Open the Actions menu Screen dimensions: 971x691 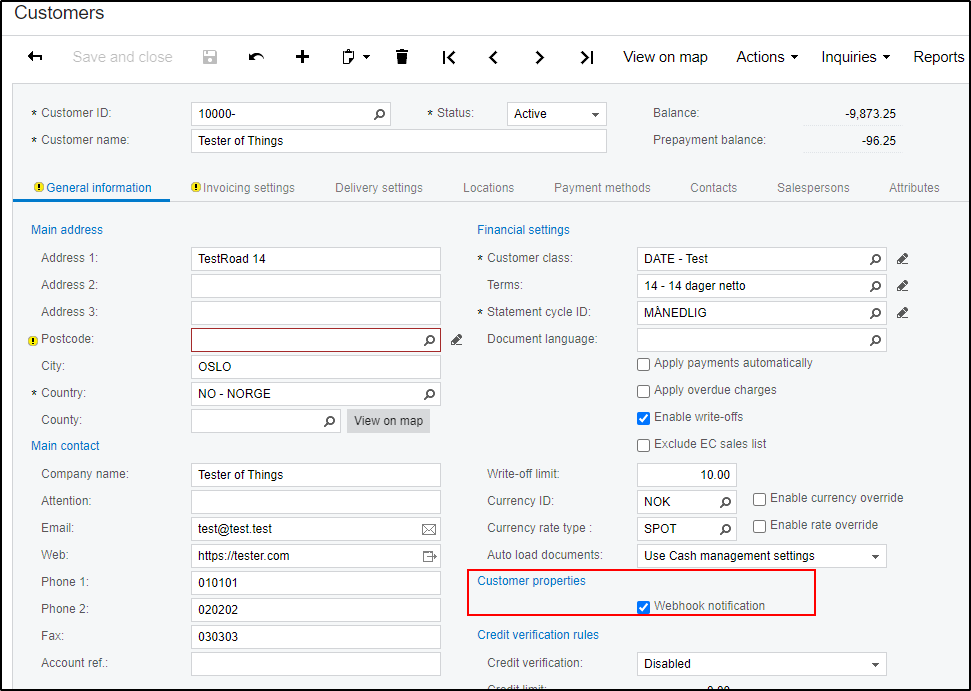coord(766,57)
